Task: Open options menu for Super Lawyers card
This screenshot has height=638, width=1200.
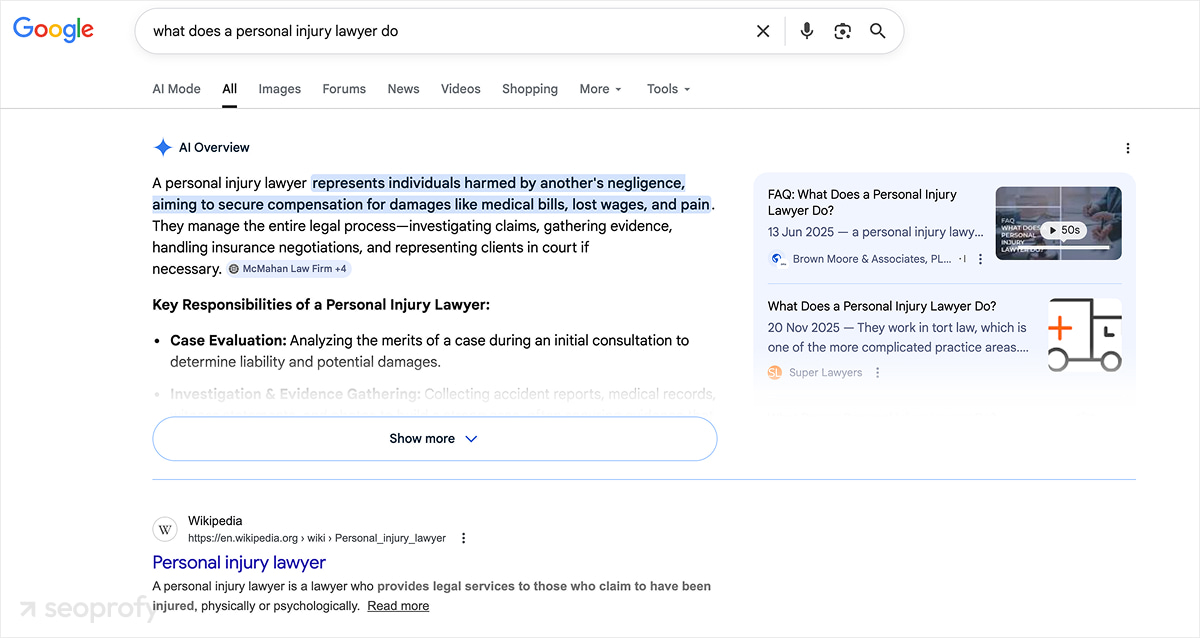Action: point(877,372)
